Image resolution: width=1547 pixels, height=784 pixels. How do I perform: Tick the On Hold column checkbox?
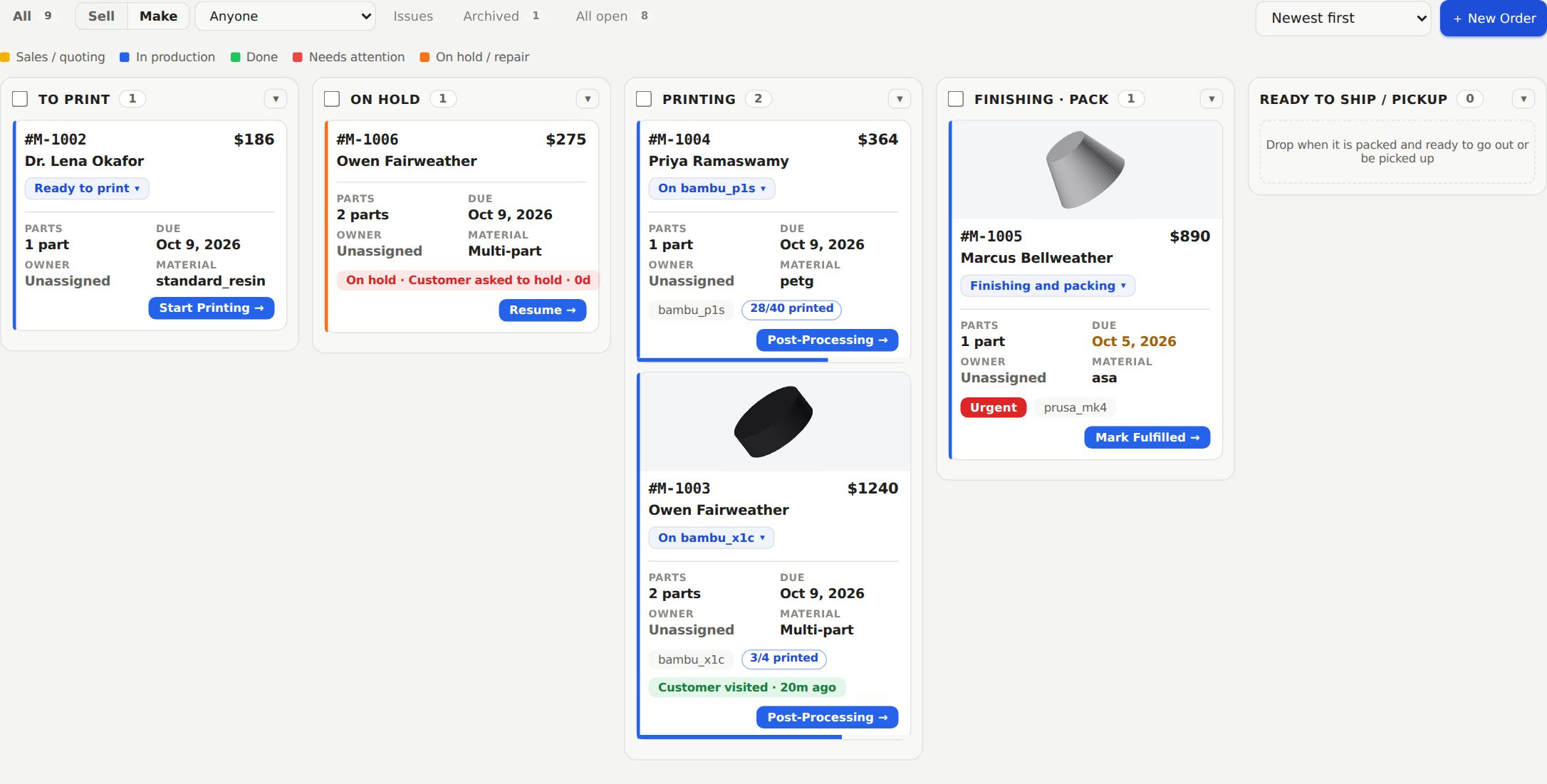(x=332, y=99)
